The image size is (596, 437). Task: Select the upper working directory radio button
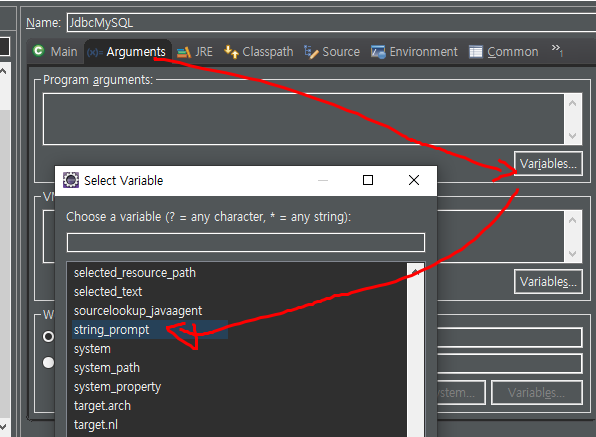[48, 336]
